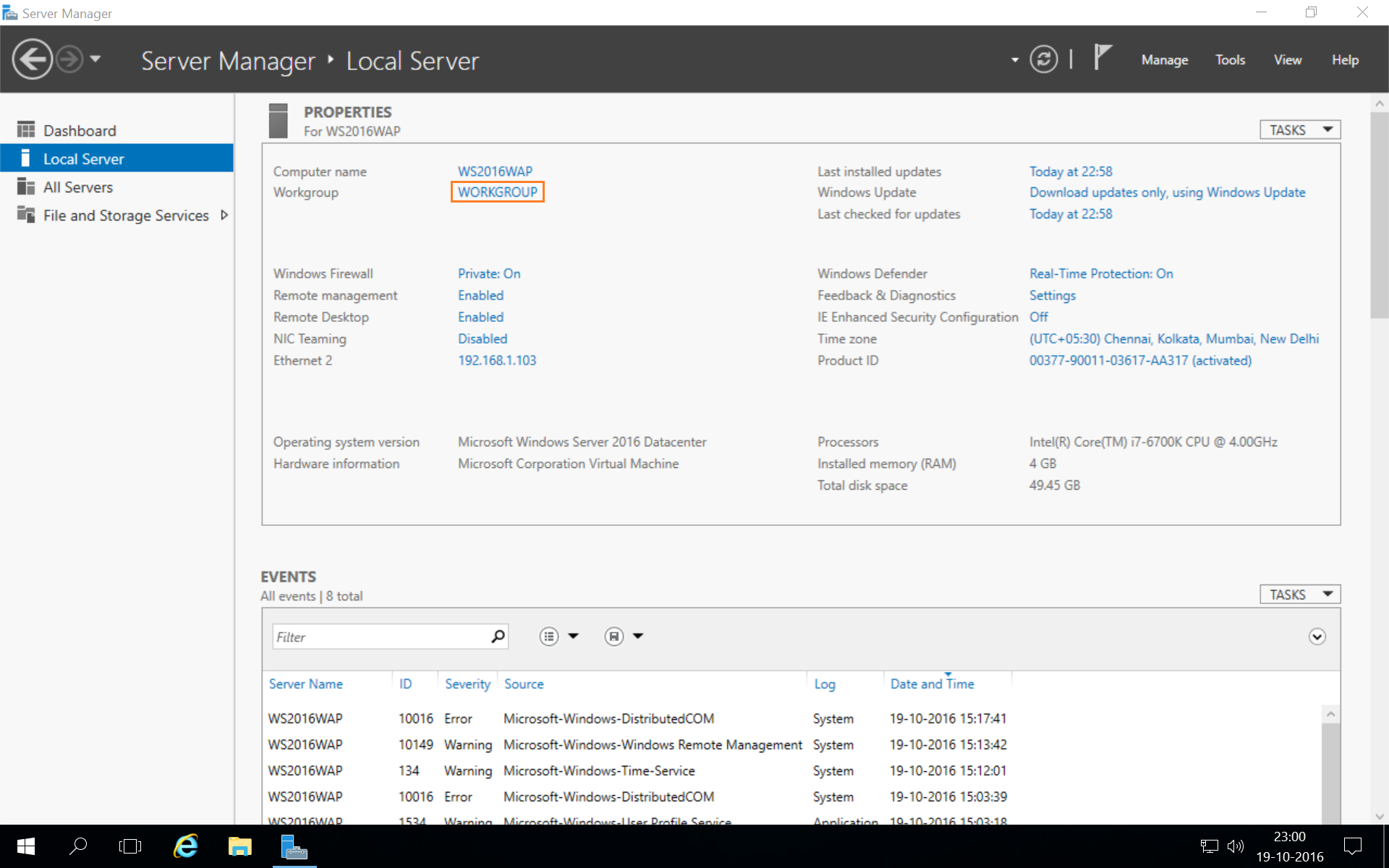Click the volume speaker tray icon
Image resolution: width=1389 pixels, height=868 pixels.
coord(1235,846)
